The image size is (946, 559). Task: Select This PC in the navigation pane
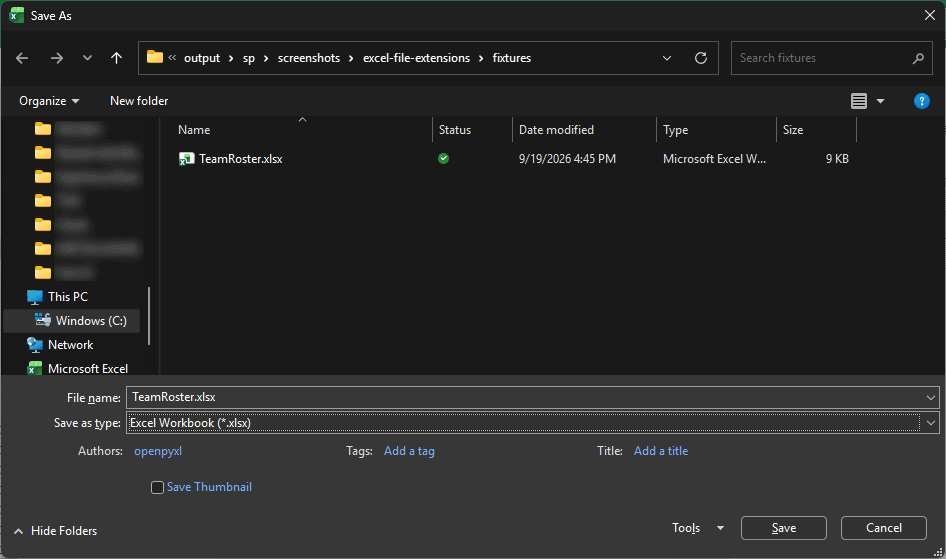click(68, 297)
